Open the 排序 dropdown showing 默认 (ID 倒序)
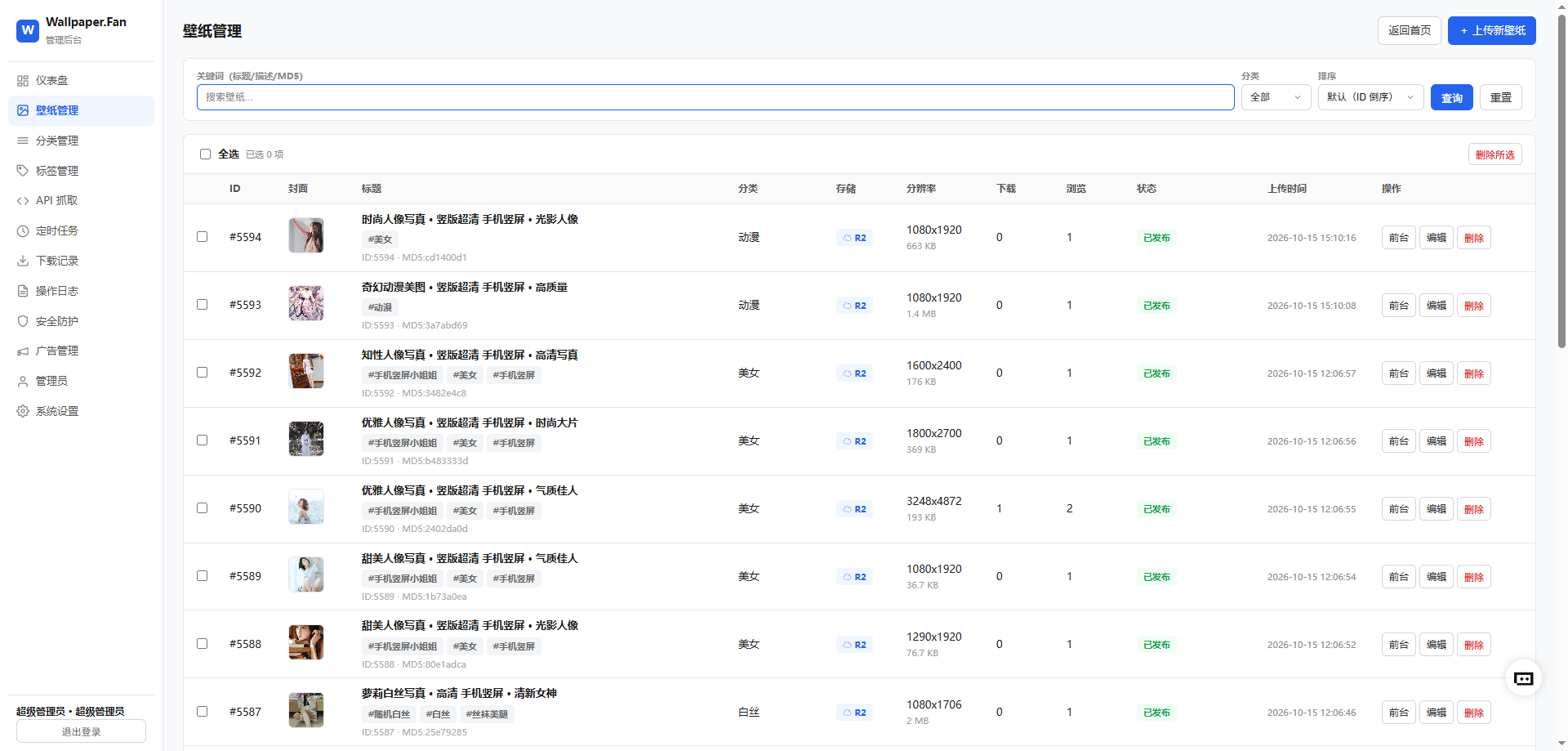The height and width of the screenshot is (751, 1568). click(1370, 97)
